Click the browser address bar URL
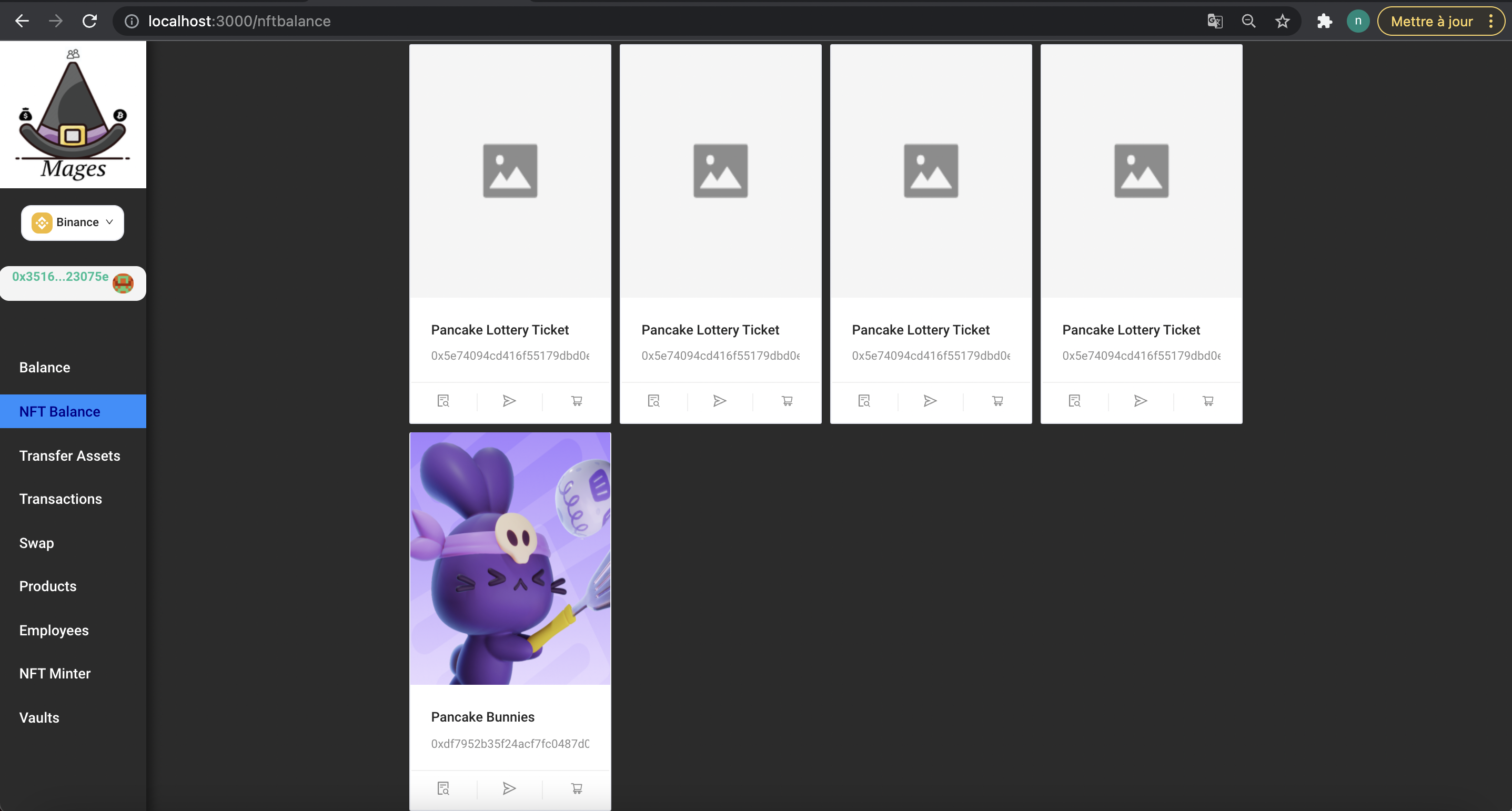This screenshot has height=811, width=1512. 239,21
